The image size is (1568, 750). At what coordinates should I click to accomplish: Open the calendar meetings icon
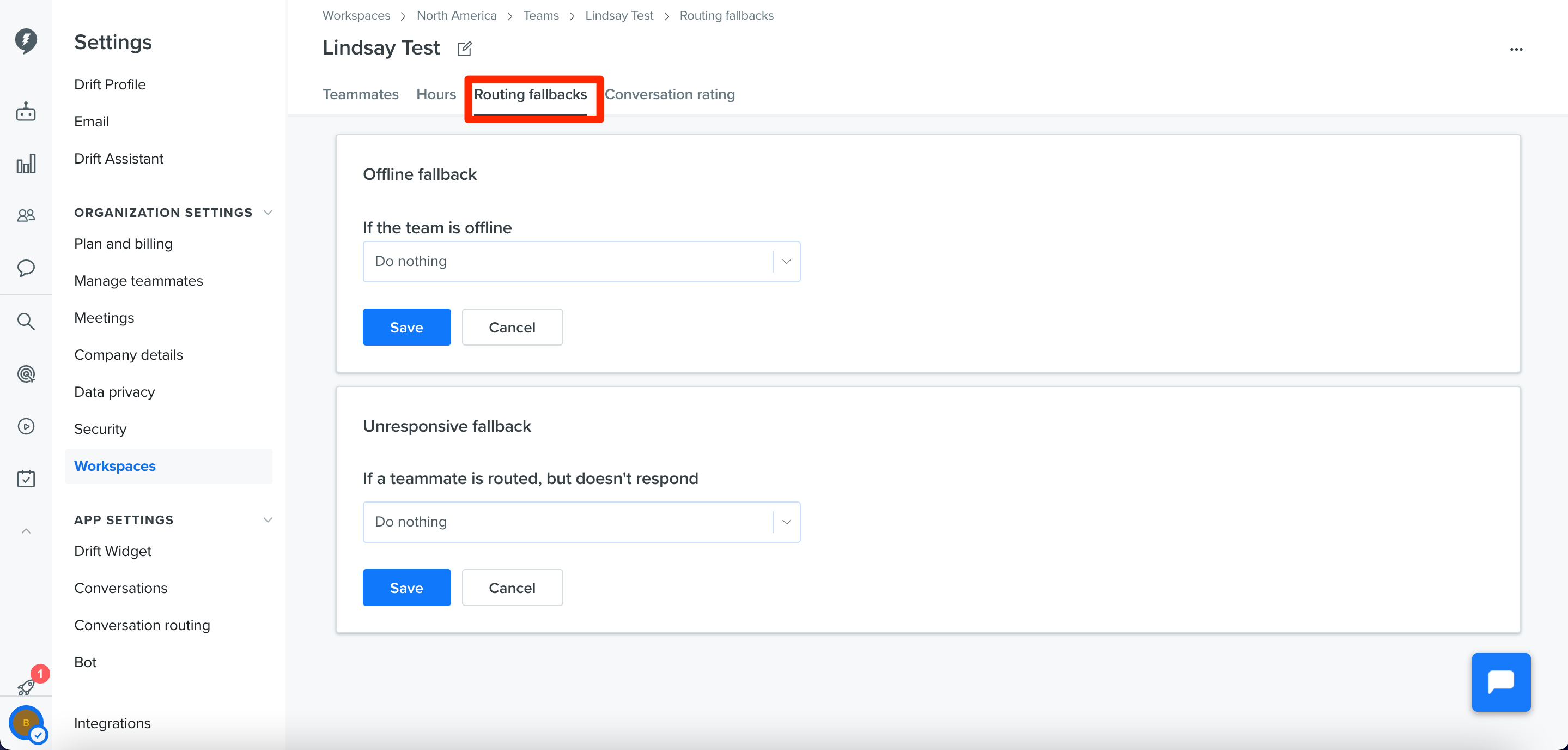26,479
